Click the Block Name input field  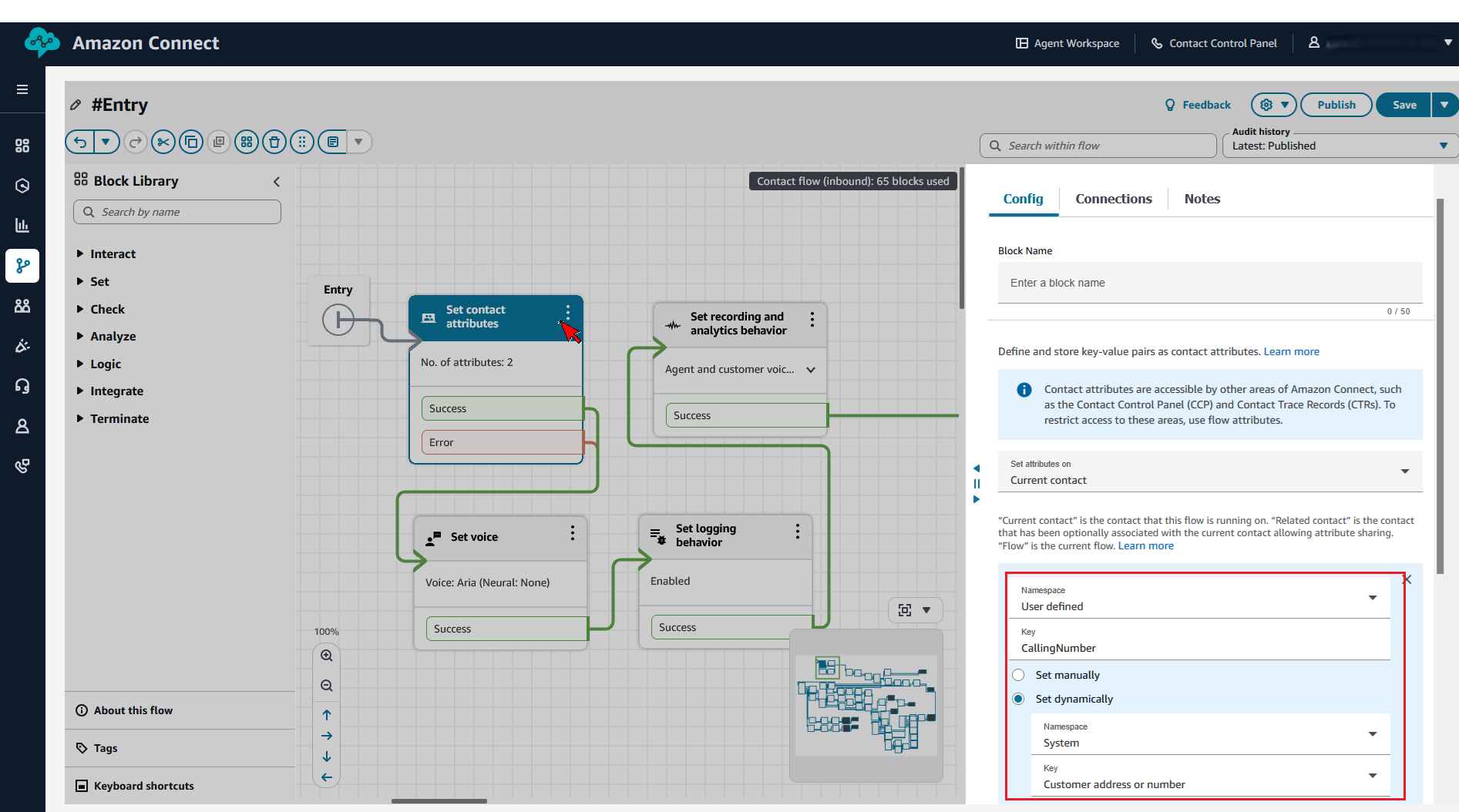tap(1209, 283)
